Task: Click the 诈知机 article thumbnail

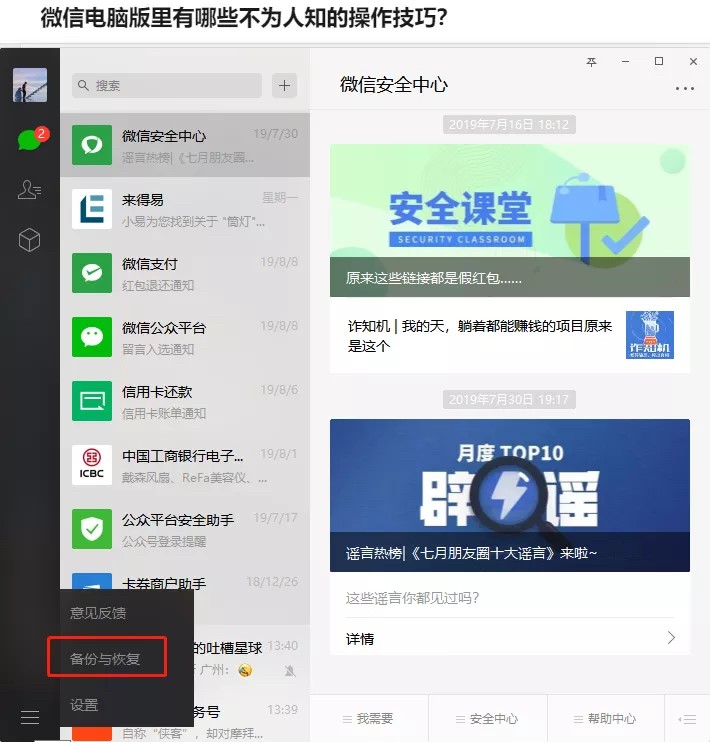Action: pos(649,335)
